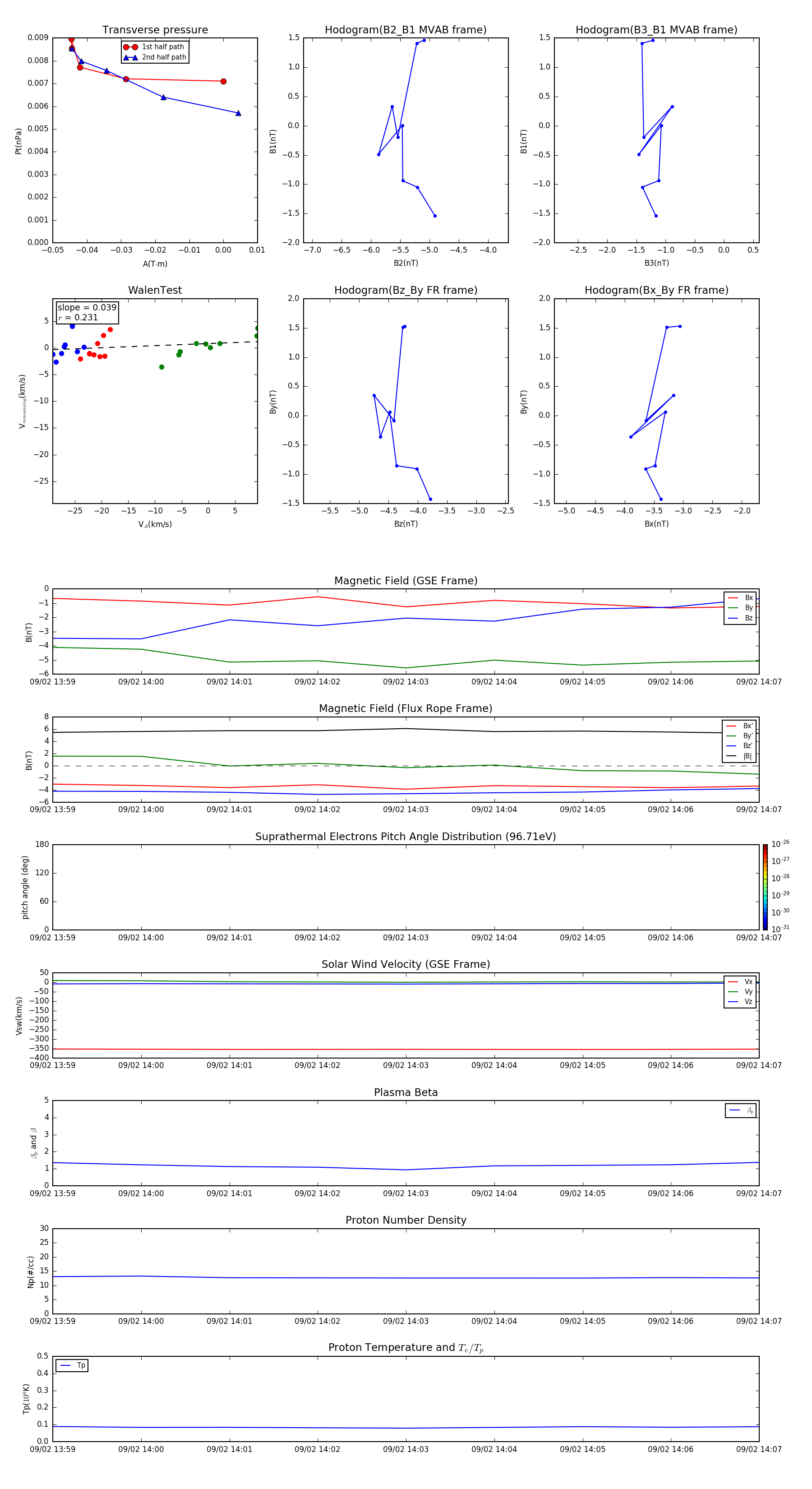Viewport: 812px width, 1489px height.
Task: Click the last blue triangle of 2nd half path
Action: (x=238, y=113)
